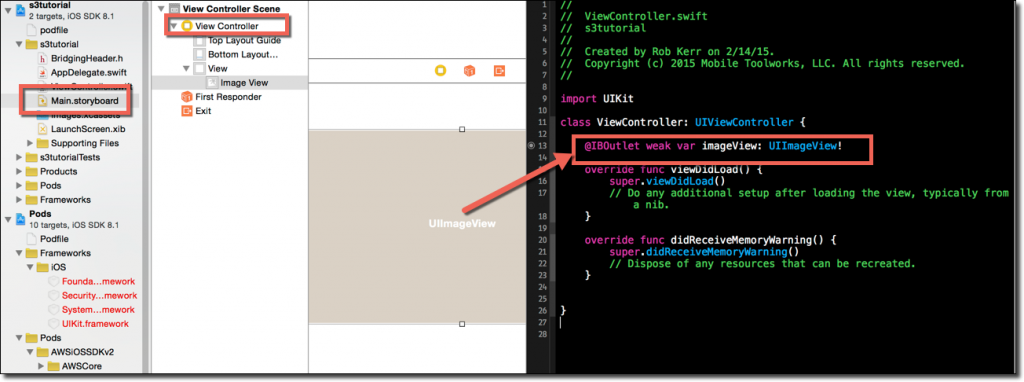This screenshot has width=1024, height=382.
Task: Click the LaunchScreen.xib file icon
Action: [x=43, y=129]
